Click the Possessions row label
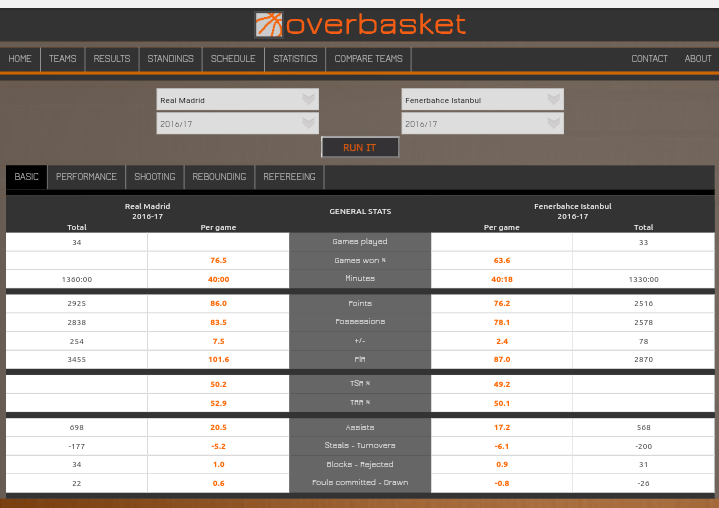The height and width of the screenshot is (508, 719). (360, 322)
